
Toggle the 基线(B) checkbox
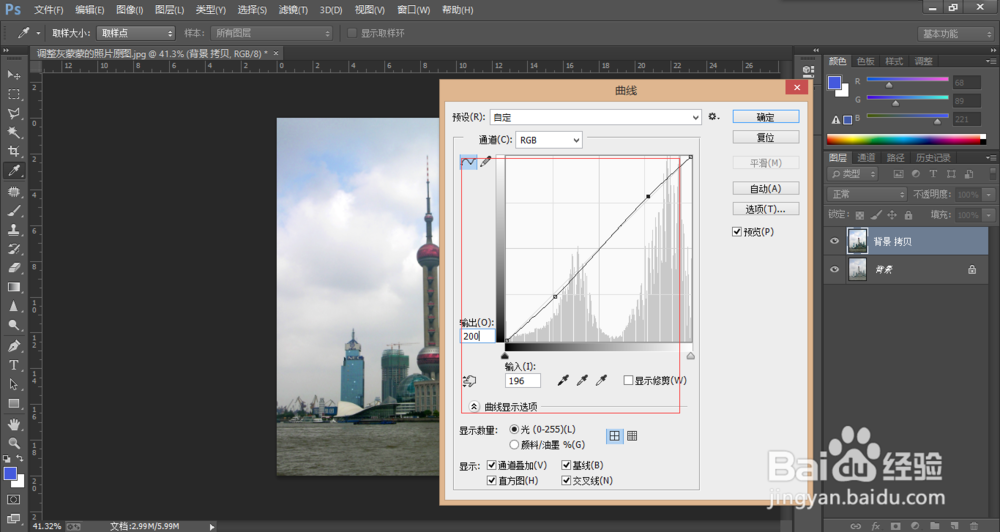566,465
